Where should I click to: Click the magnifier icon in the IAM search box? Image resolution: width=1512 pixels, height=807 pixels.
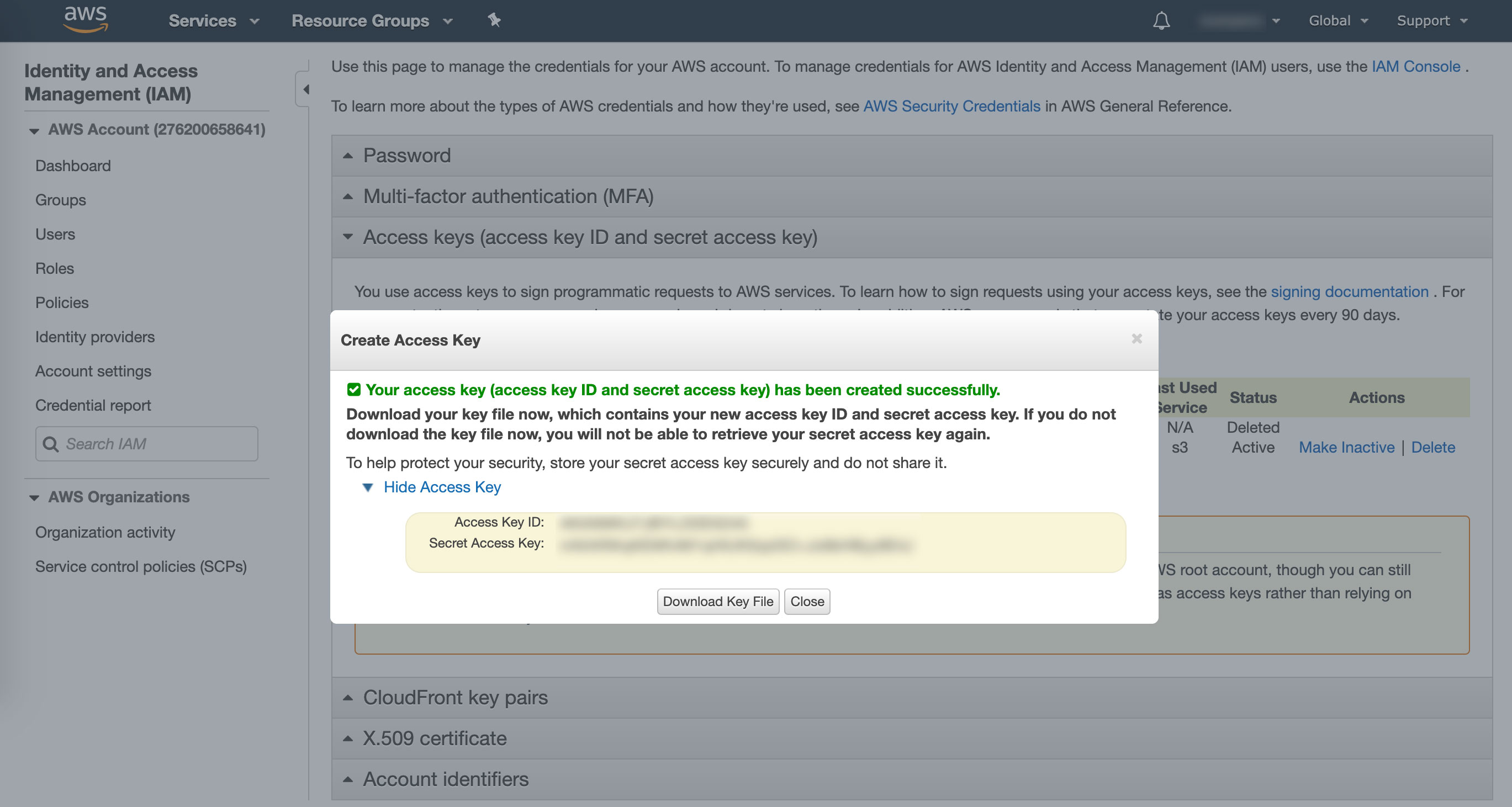point(52,444)
